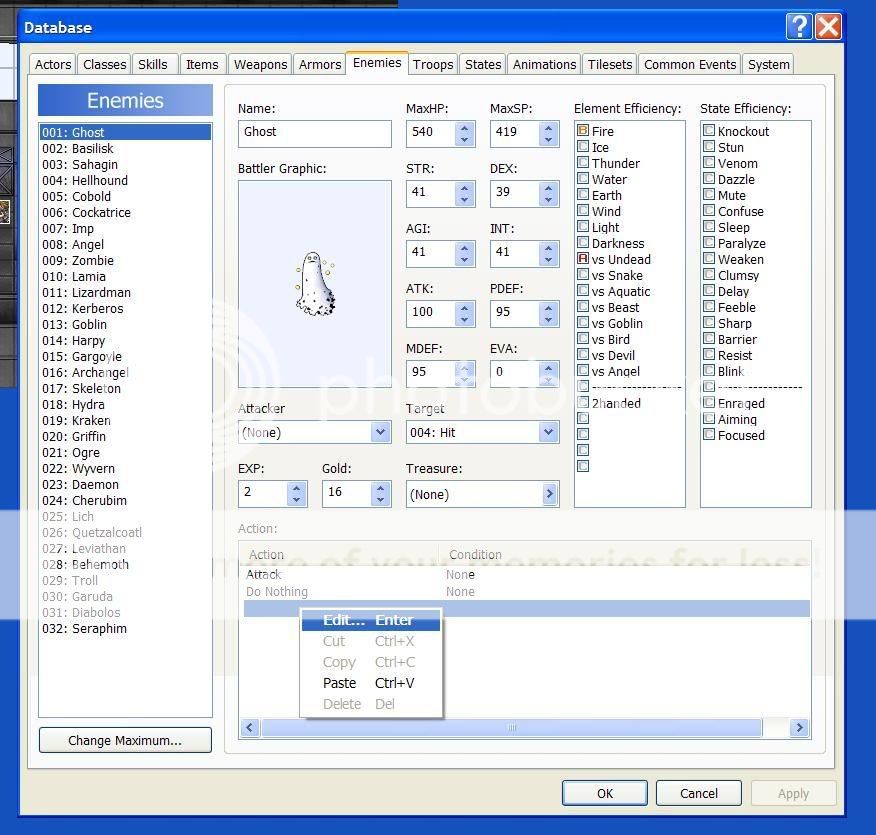This screenshot has width=876, height=835.
Task: Click the vs Undead efficiency box
Action: [583, 259]
